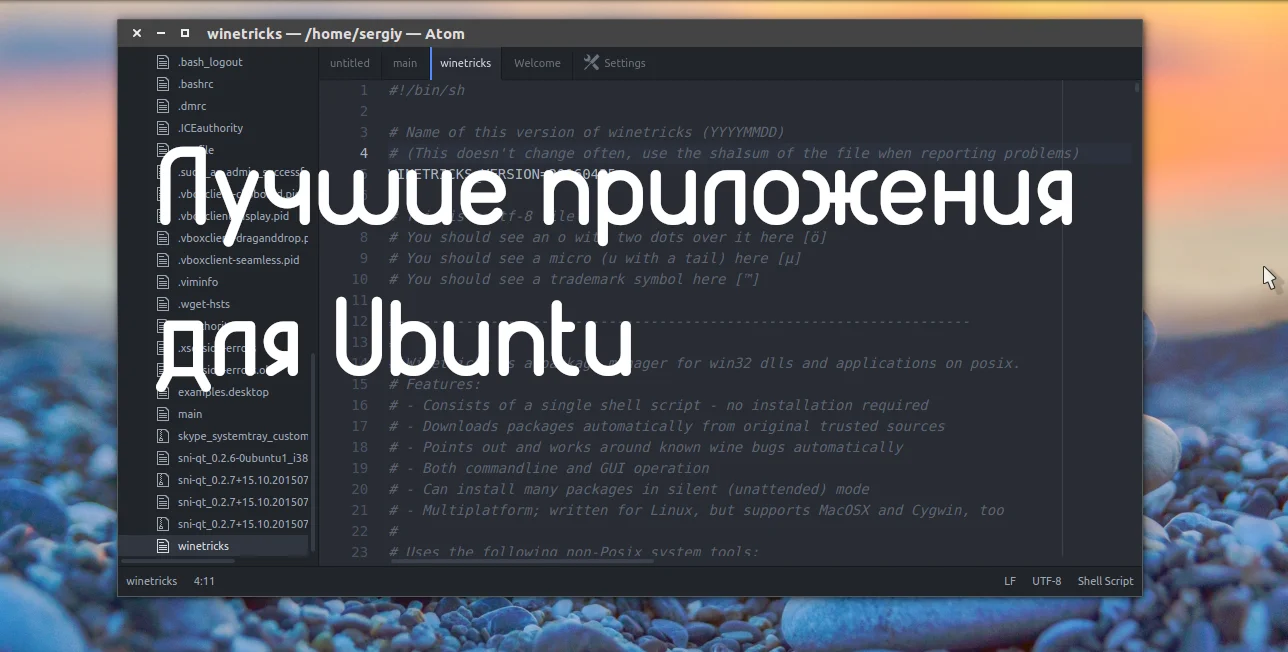Click the file icon beside examples.desktop

click(x=163, y=392)
